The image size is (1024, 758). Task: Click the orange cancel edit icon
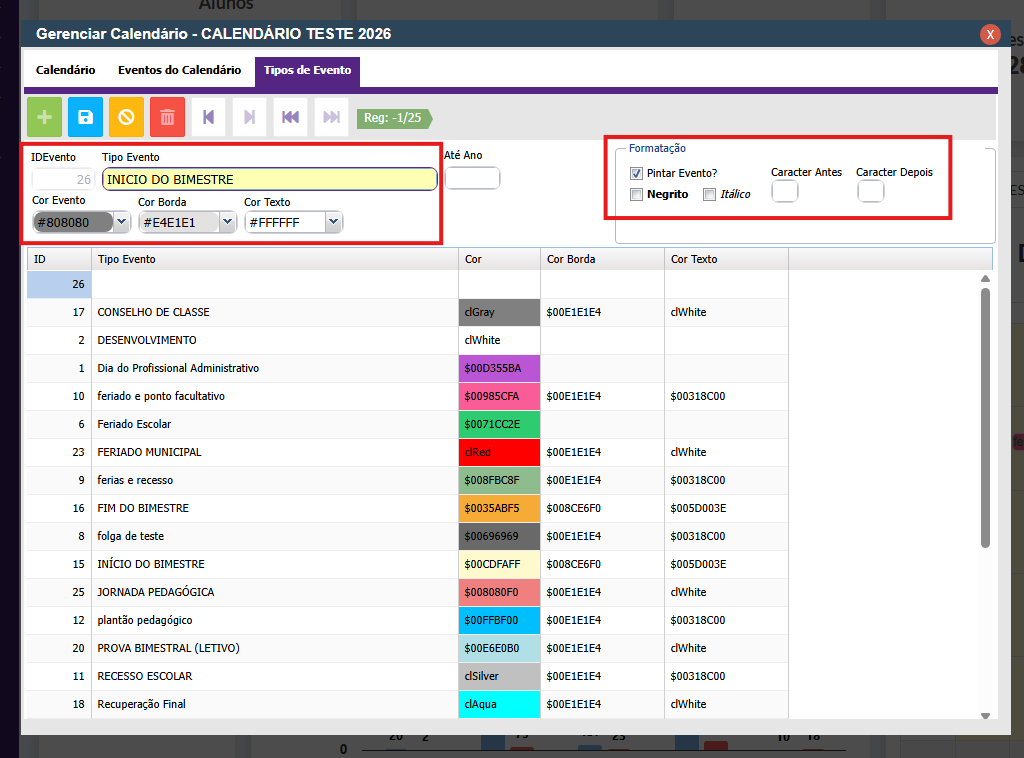tap(126, 117)
